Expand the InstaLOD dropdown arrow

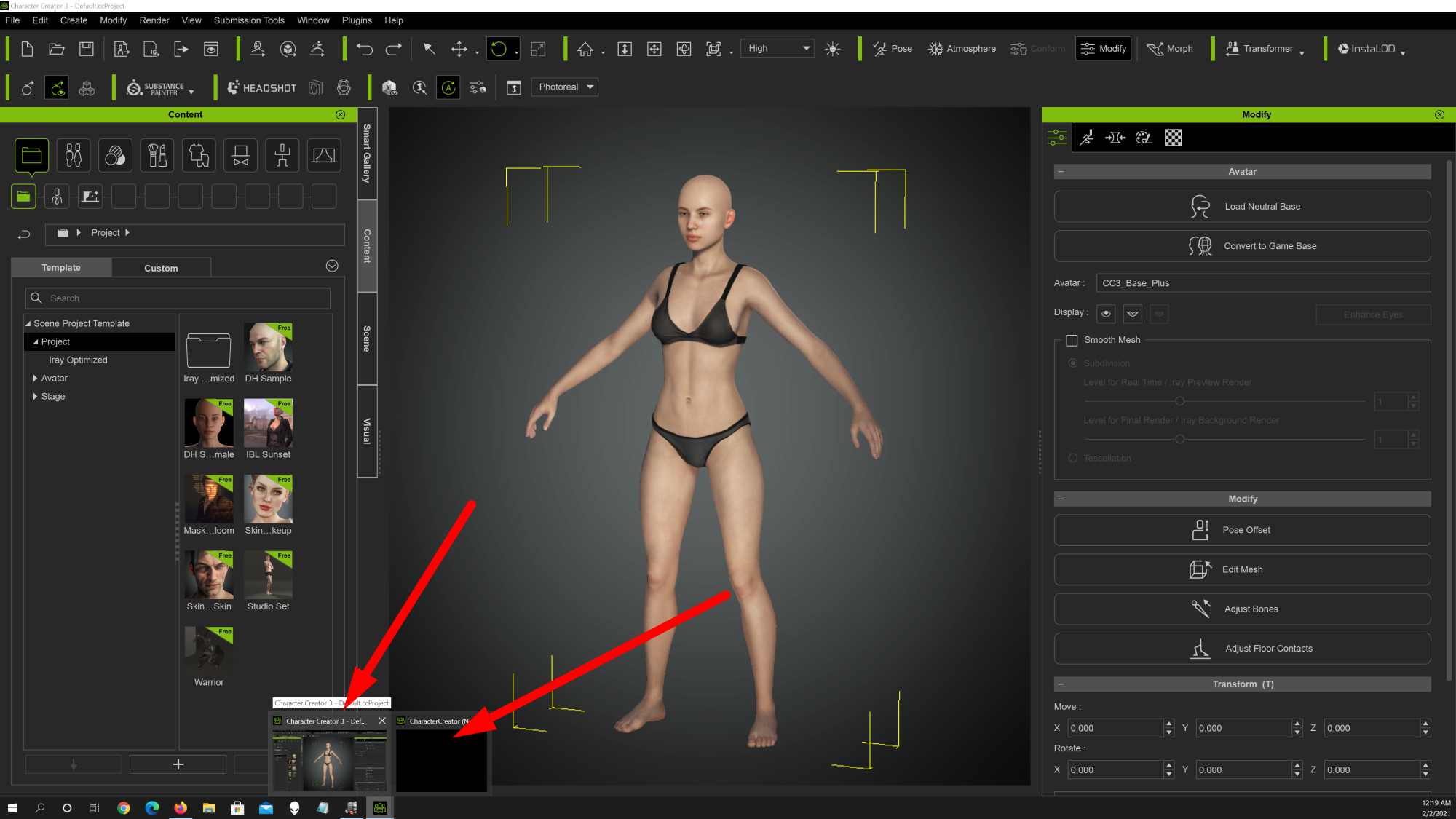(x=1402, y=52)
